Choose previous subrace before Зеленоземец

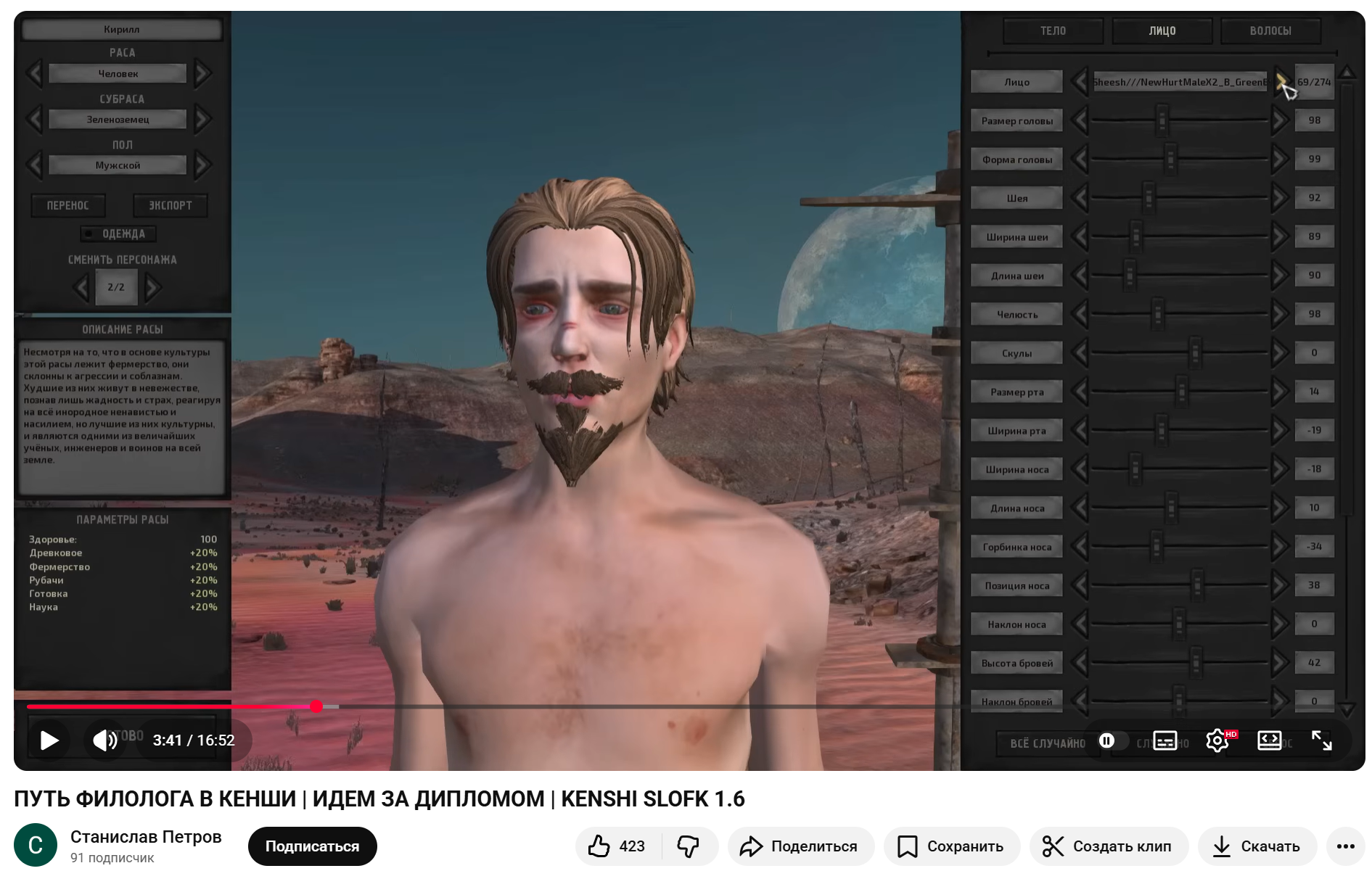pyautogui.click(x=34, y=119)
